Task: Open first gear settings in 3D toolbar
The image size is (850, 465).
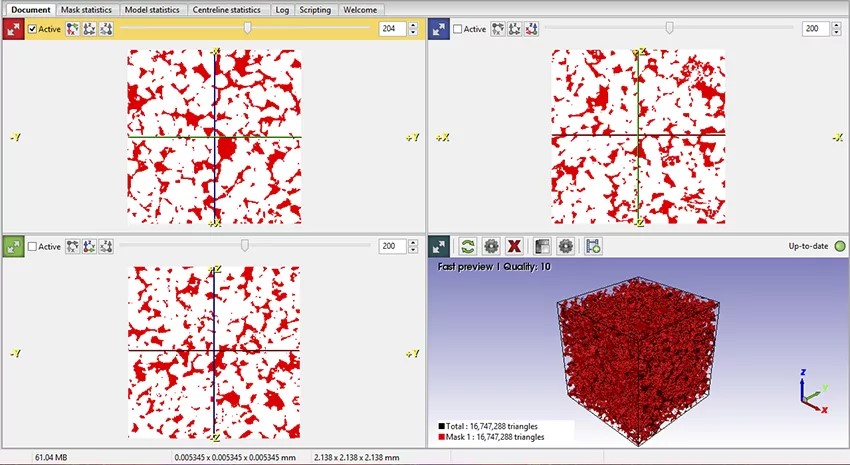Action: [491, 247]
